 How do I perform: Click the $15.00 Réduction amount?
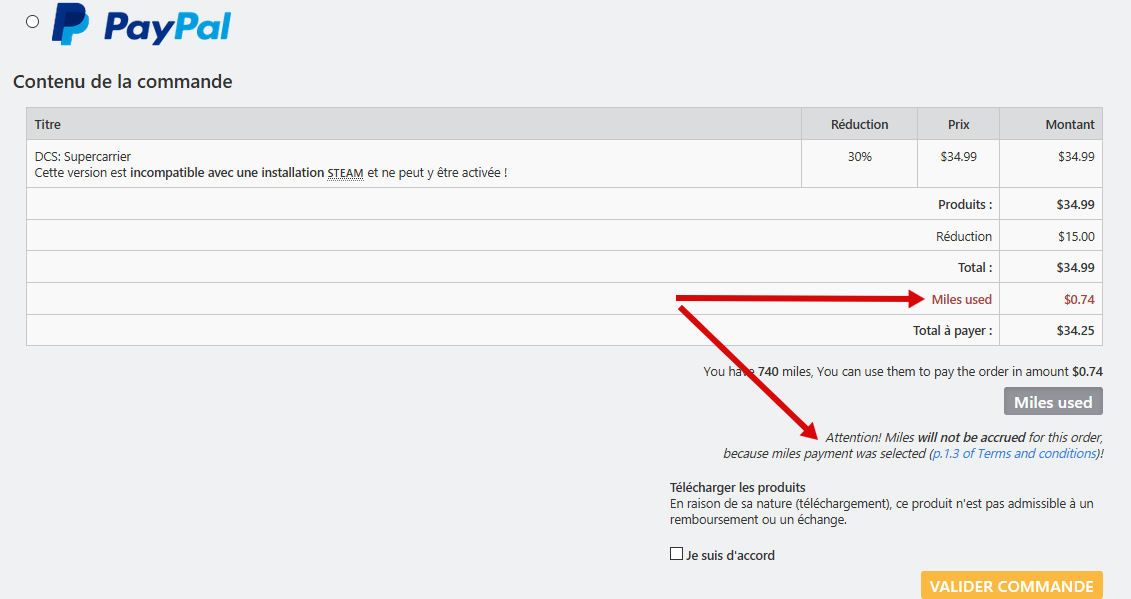point(1076,236)
